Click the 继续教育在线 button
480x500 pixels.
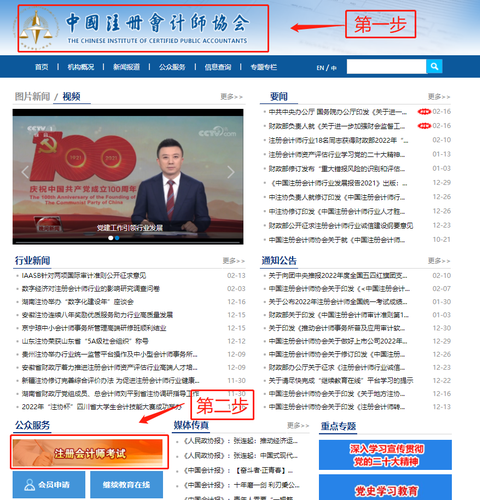pos(126,484)
